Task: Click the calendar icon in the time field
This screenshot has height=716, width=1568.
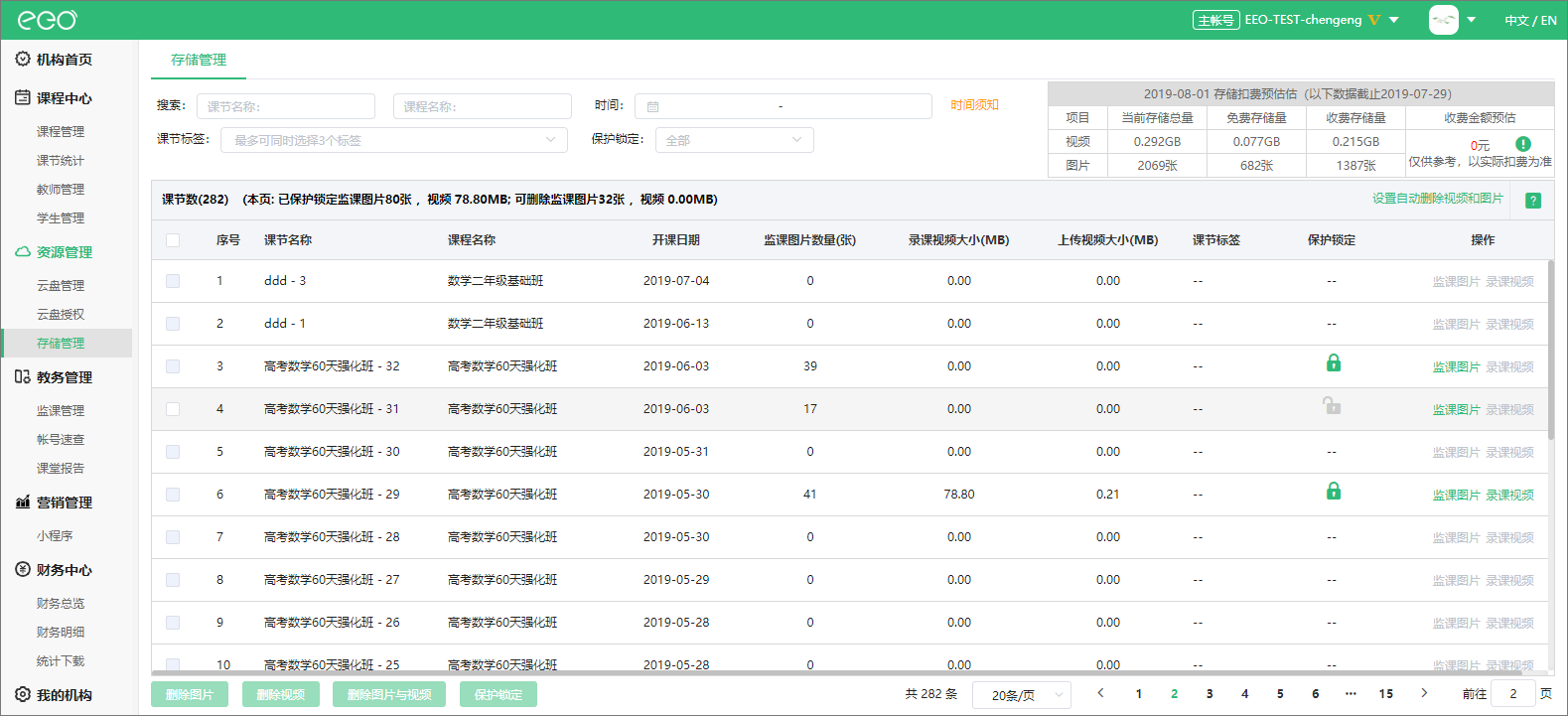Action: 652,106
